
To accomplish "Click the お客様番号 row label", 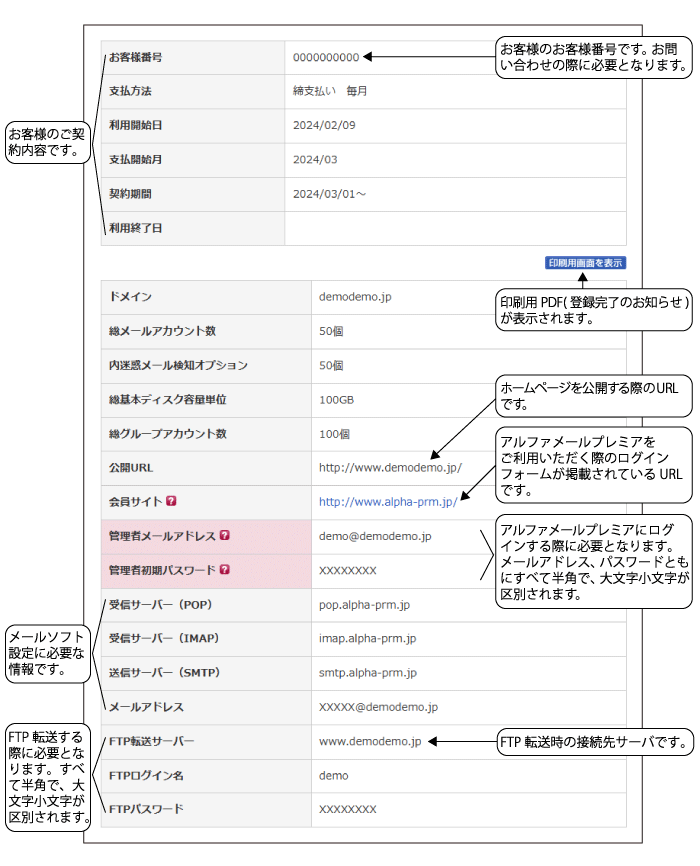I will pyautogui.click(x=135, y=57).
